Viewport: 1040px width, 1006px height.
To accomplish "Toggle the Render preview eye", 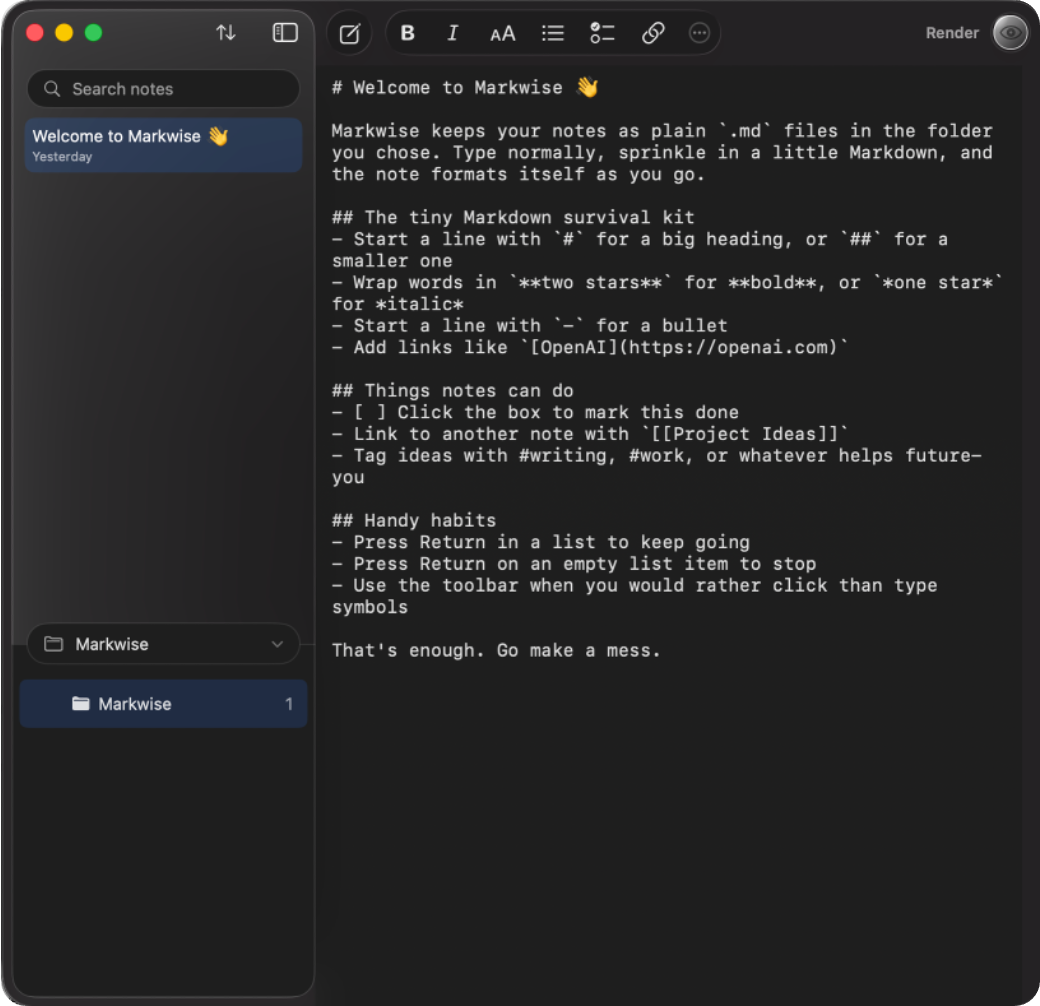I will tap(1009, 33).
